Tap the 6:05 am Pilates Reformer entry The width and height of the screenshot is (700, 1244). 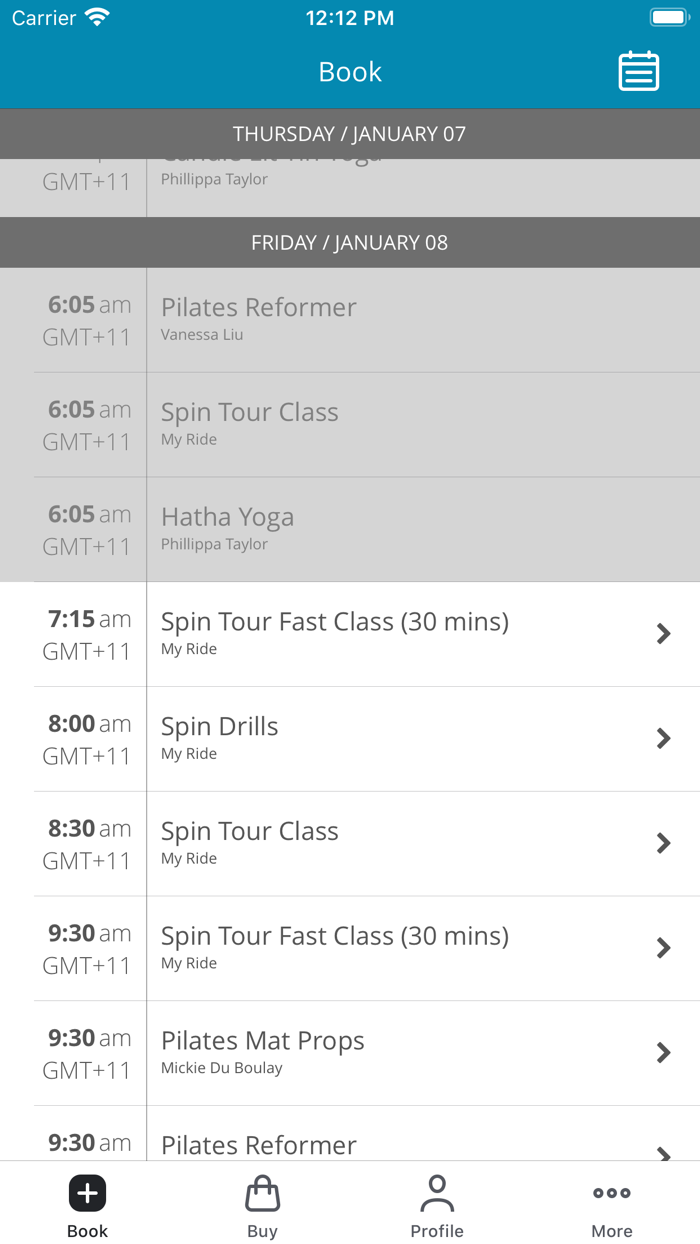(350, 319)
